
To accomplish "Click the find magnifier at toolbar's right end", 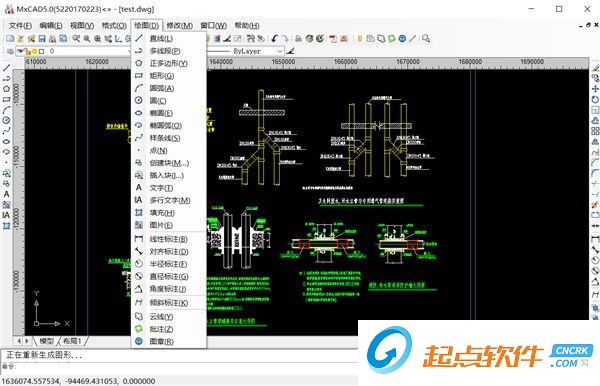I will [426, 39].
